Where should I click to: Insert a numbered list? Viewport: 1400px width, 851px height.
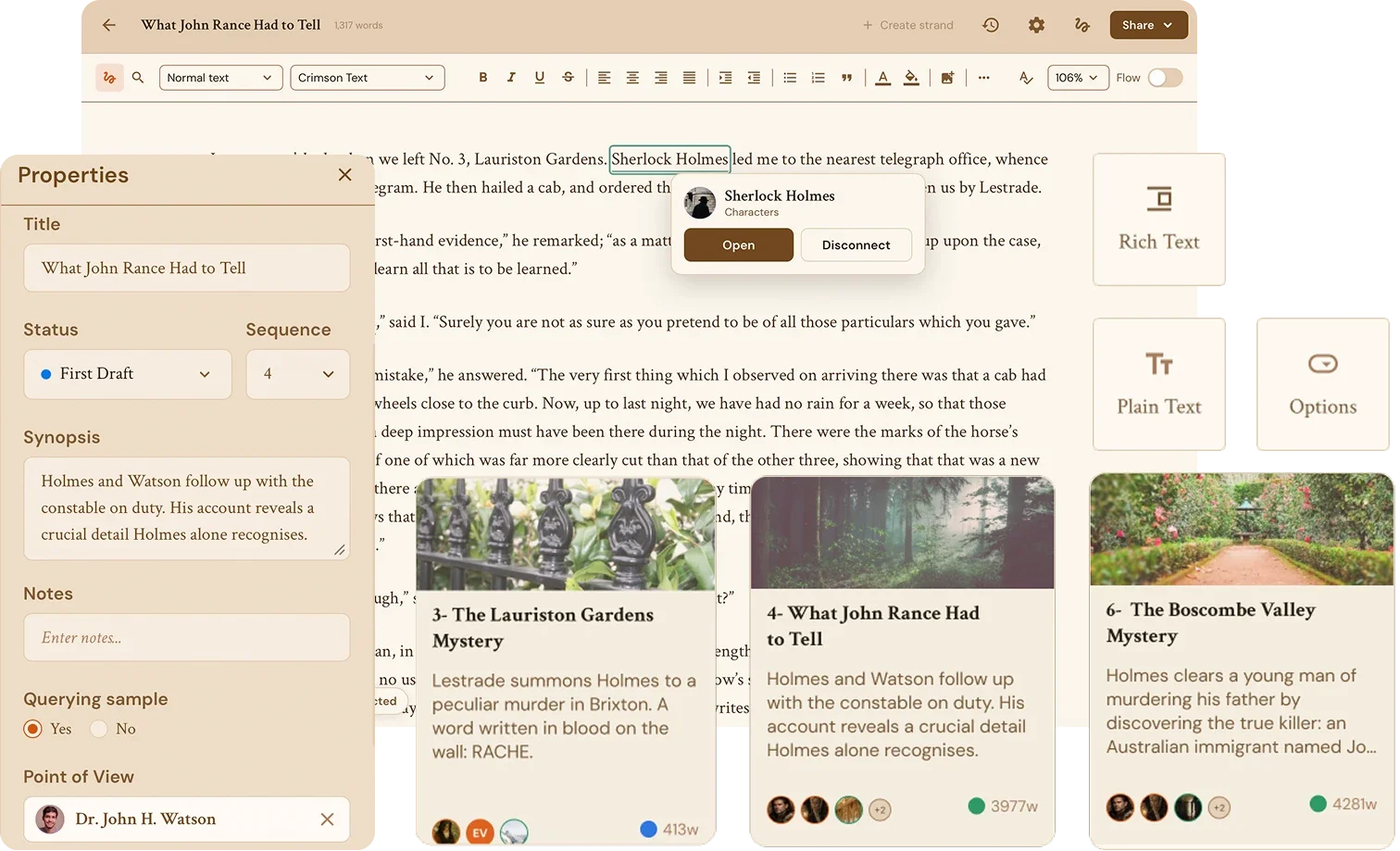[x=818, y=78]
